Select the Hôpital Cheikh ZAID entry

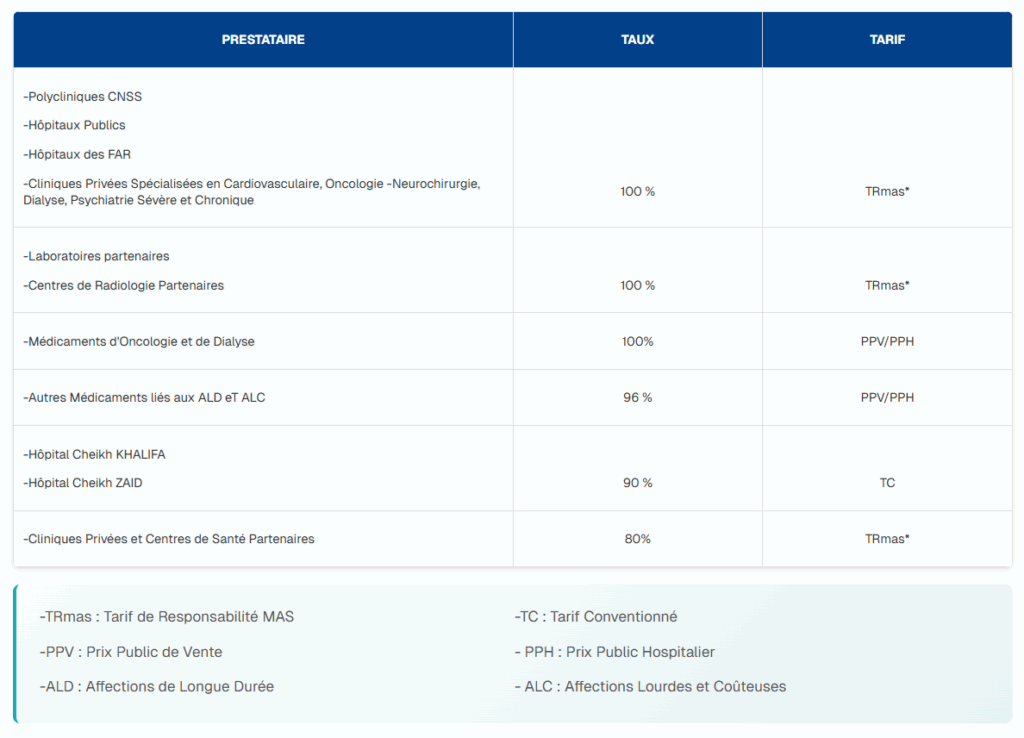89,484
